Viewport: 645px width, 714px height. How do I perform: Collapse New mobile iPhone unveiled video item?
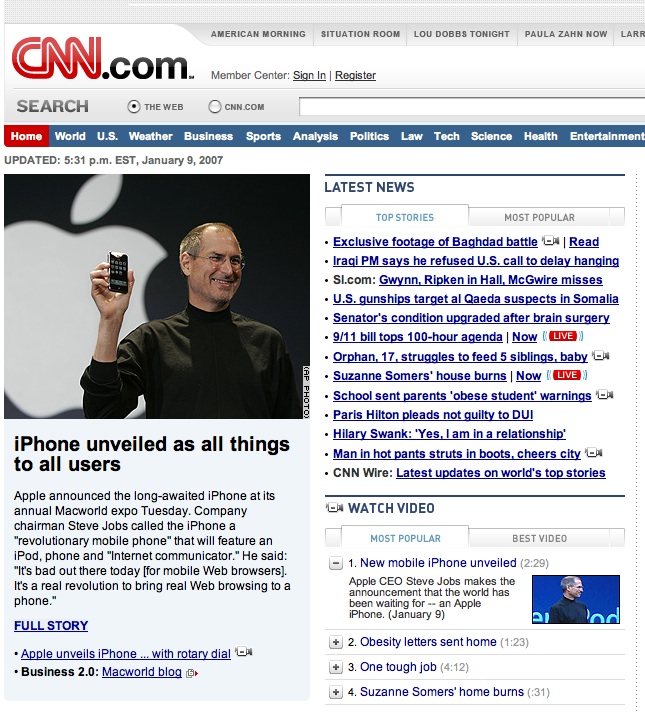(336, 564)
